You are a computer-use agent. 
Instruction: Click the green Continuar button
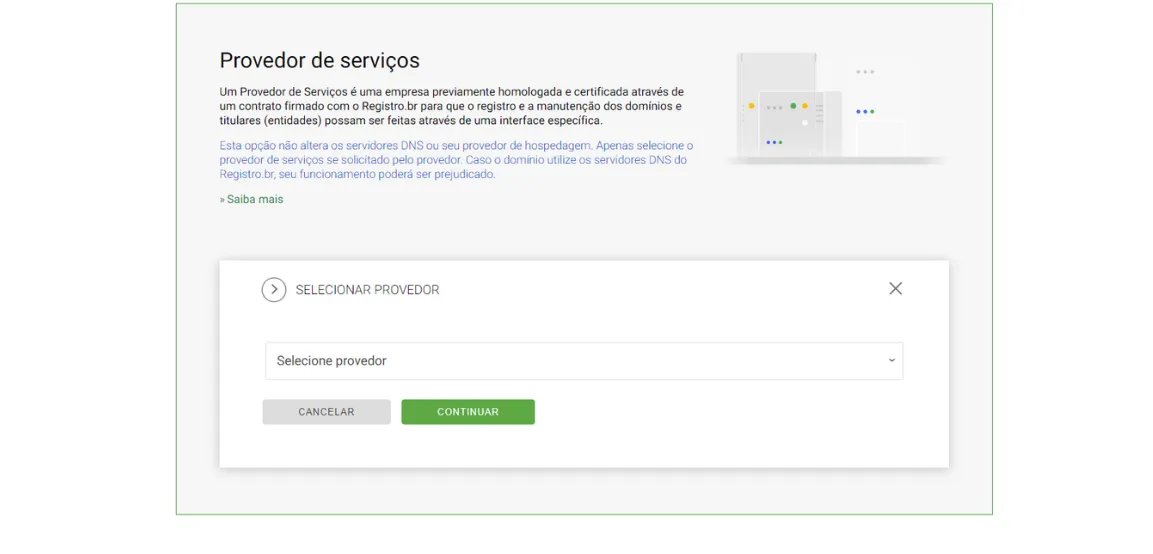468,412
